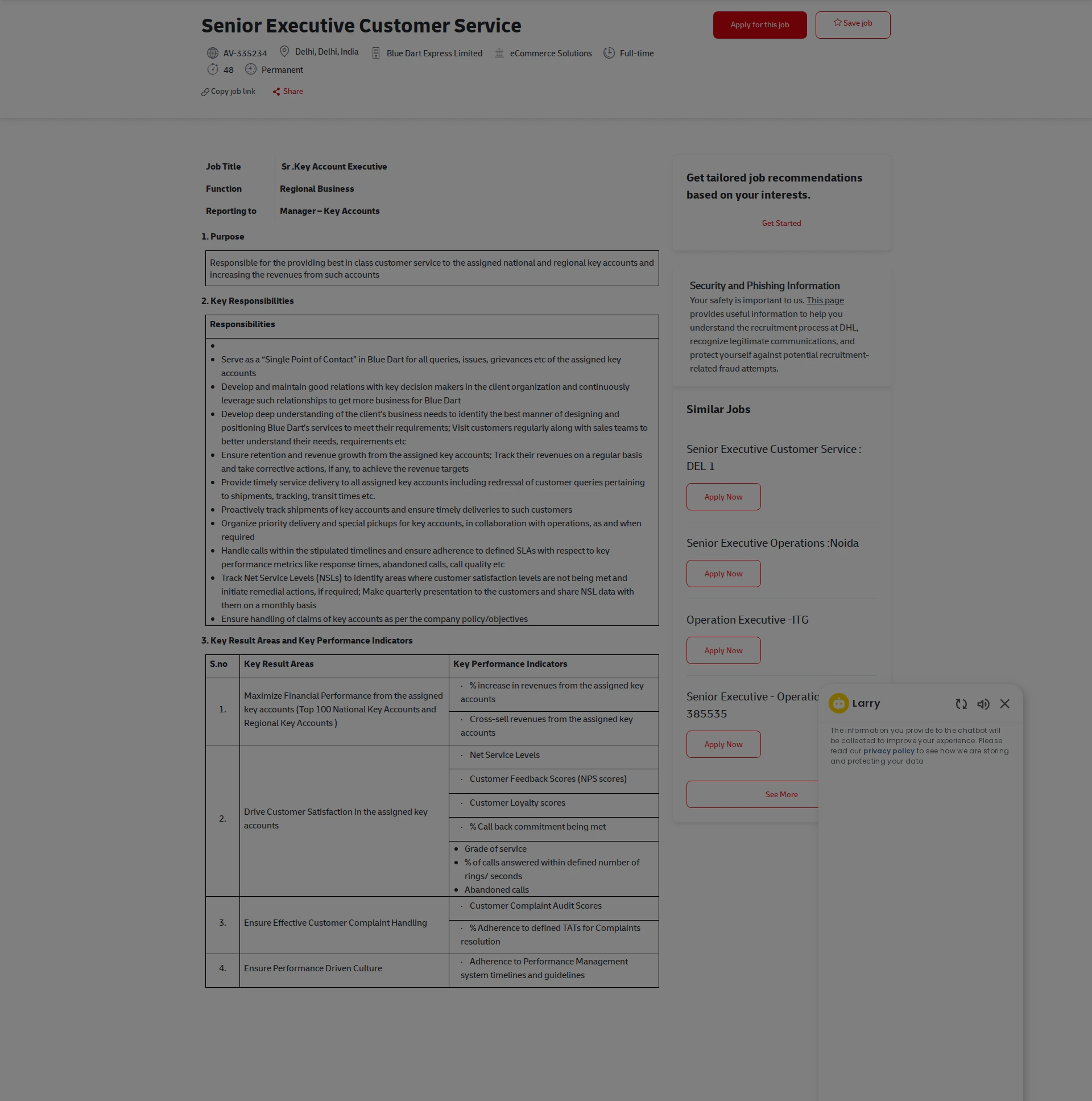
Task: Copy job link text
Action: [233, 91]
